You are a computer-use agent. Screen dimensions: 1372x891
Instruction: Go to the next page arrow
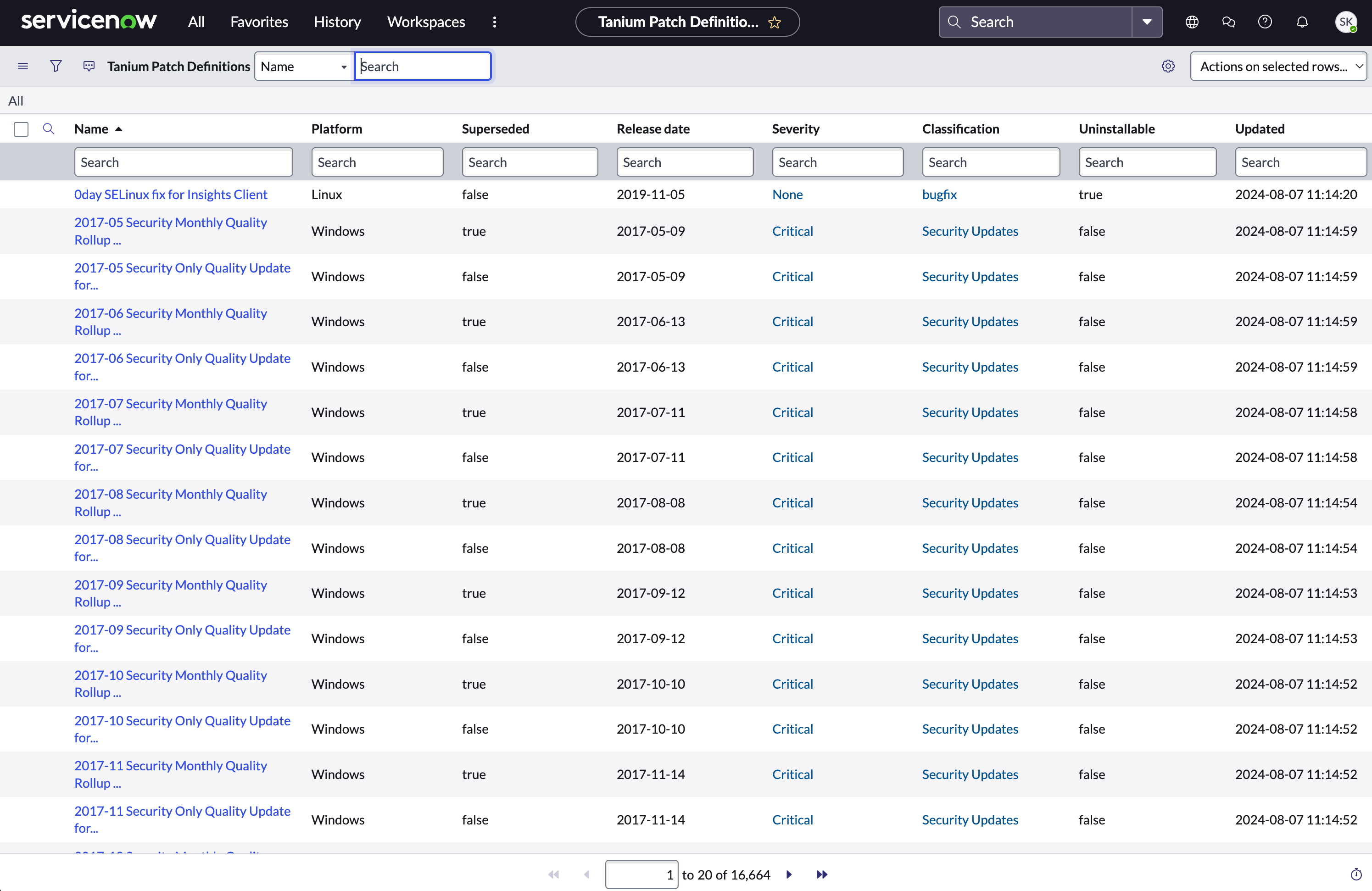click(789, 874)
